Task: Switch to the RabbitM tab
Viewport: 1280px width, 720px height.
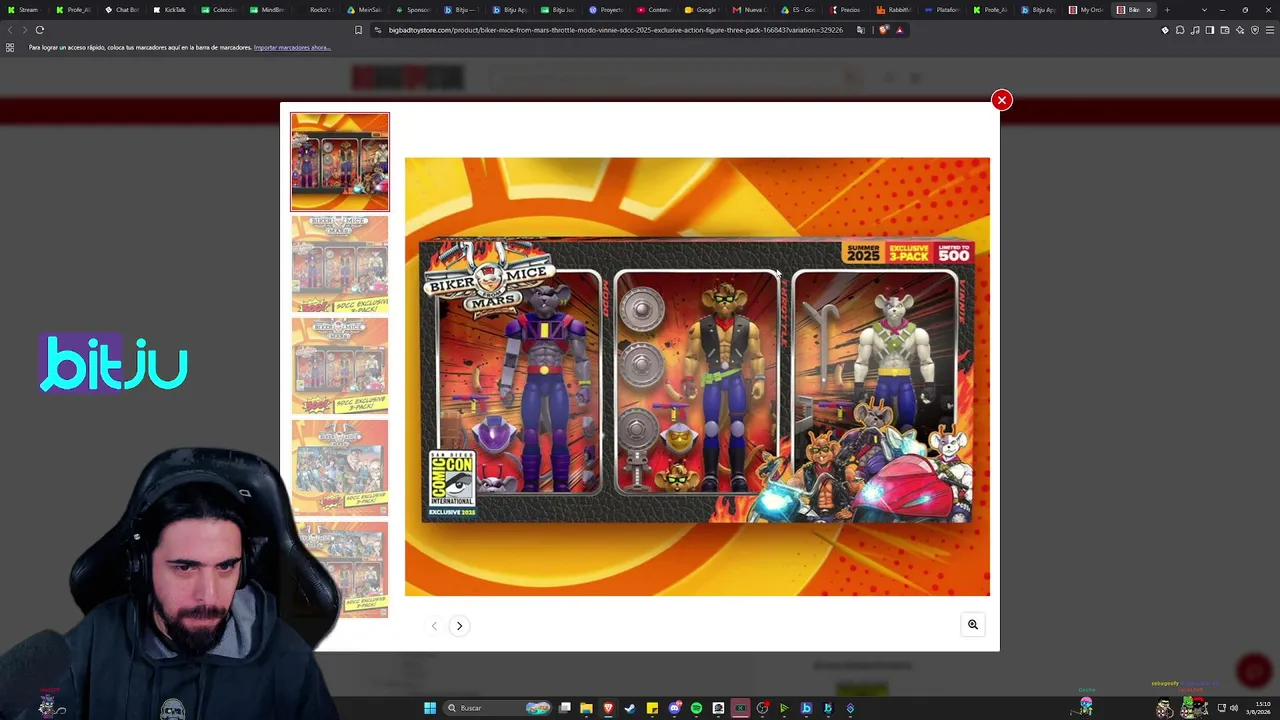Action: pos(895,10)
